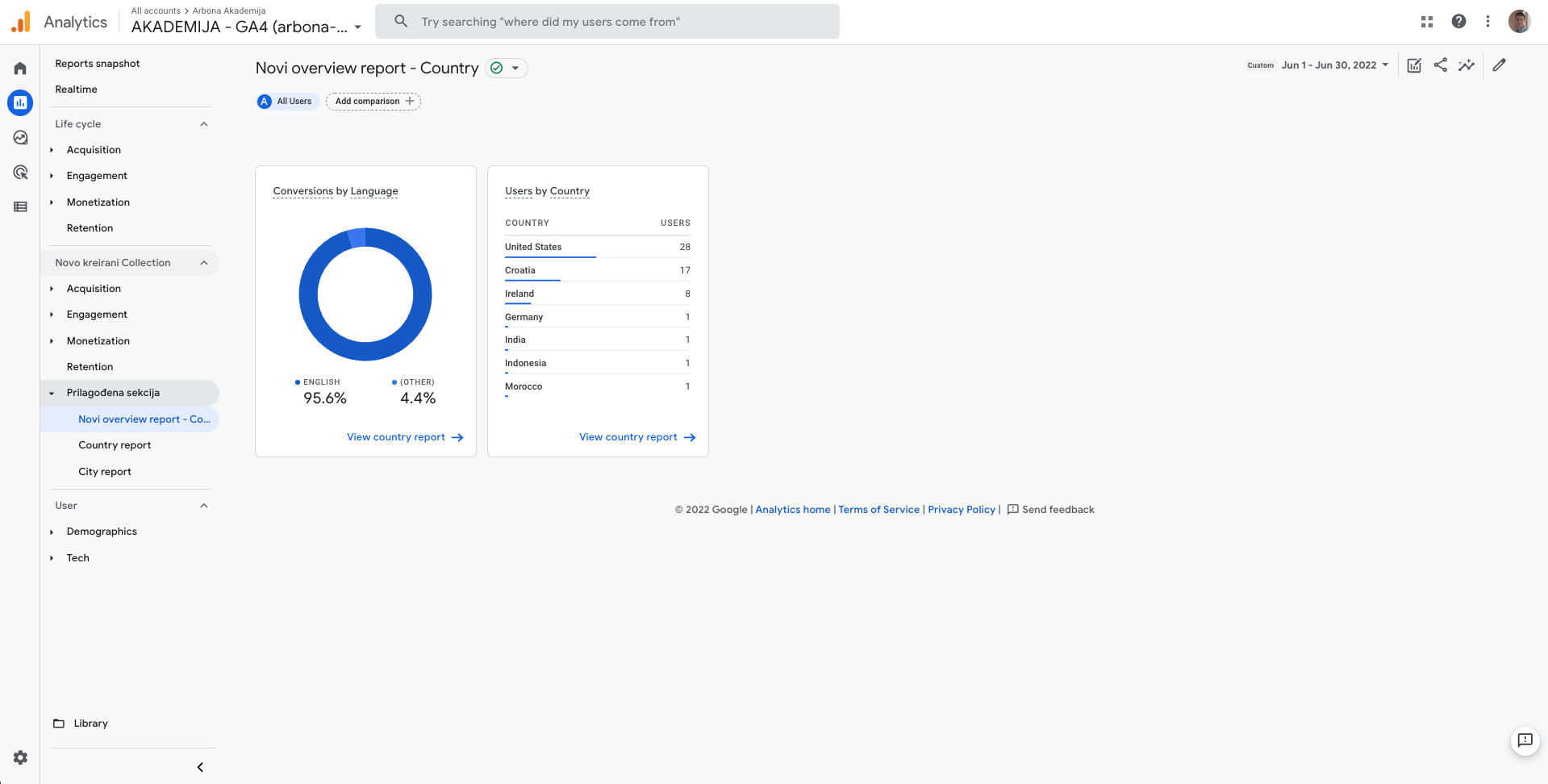Expand Acquisition under Life cycle

pyautogui.click(x=52, y=150)
